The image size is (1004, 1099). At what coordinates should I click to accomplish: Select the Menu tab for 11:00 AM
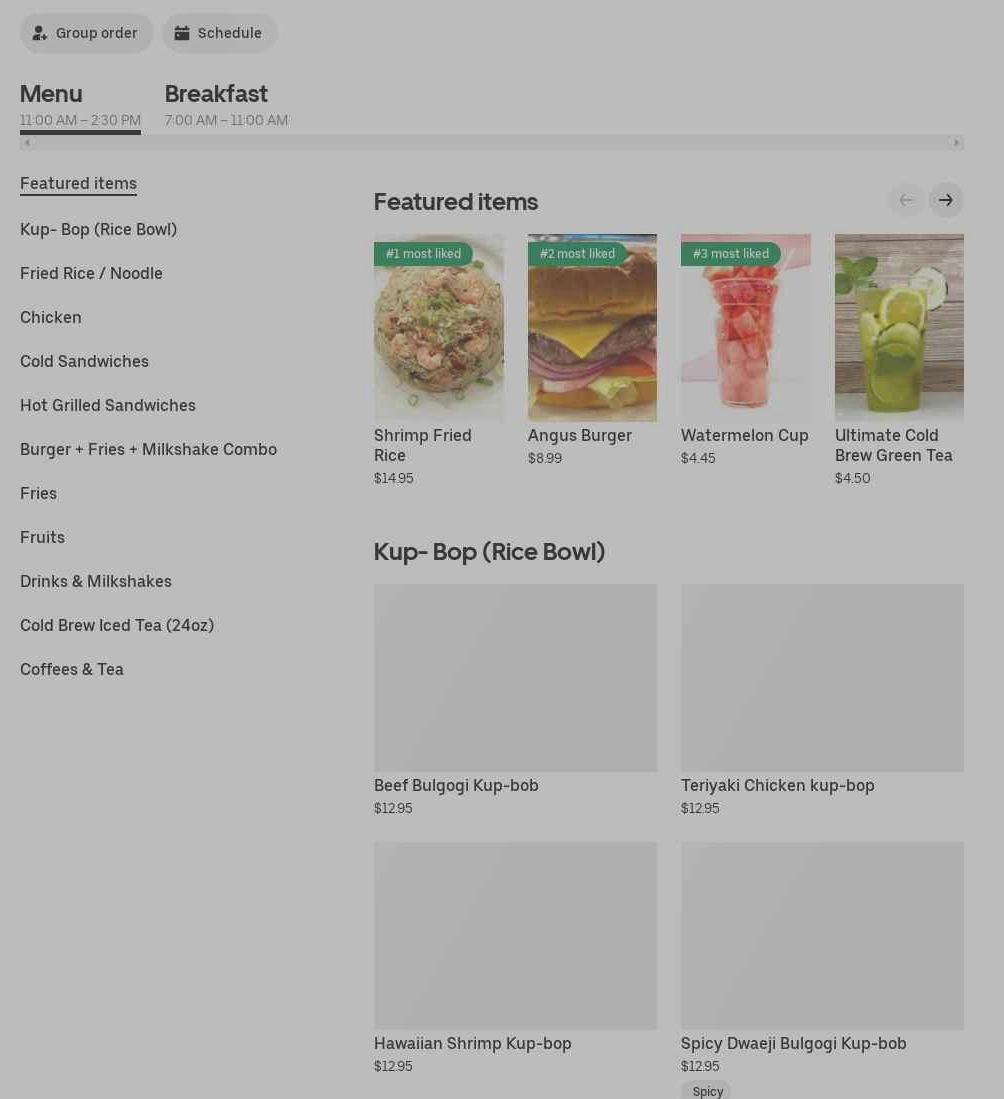(x=80, y=105)
